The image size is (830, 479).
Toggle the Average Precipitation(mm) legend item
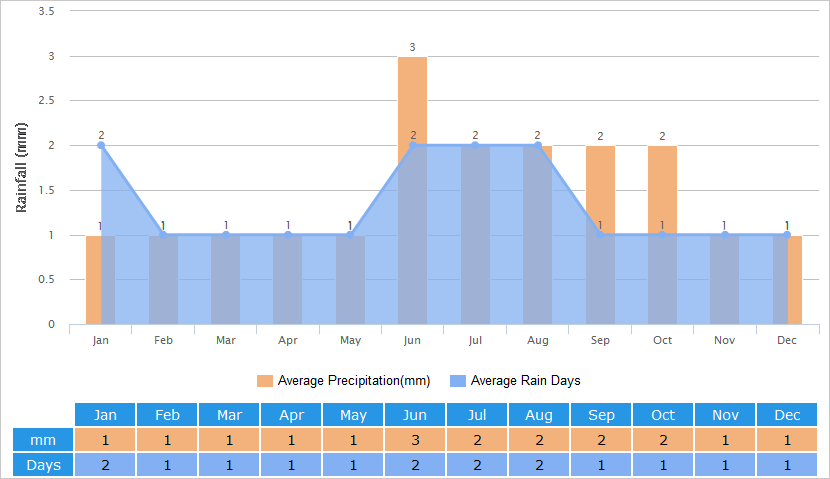click(x=353, y=381)
